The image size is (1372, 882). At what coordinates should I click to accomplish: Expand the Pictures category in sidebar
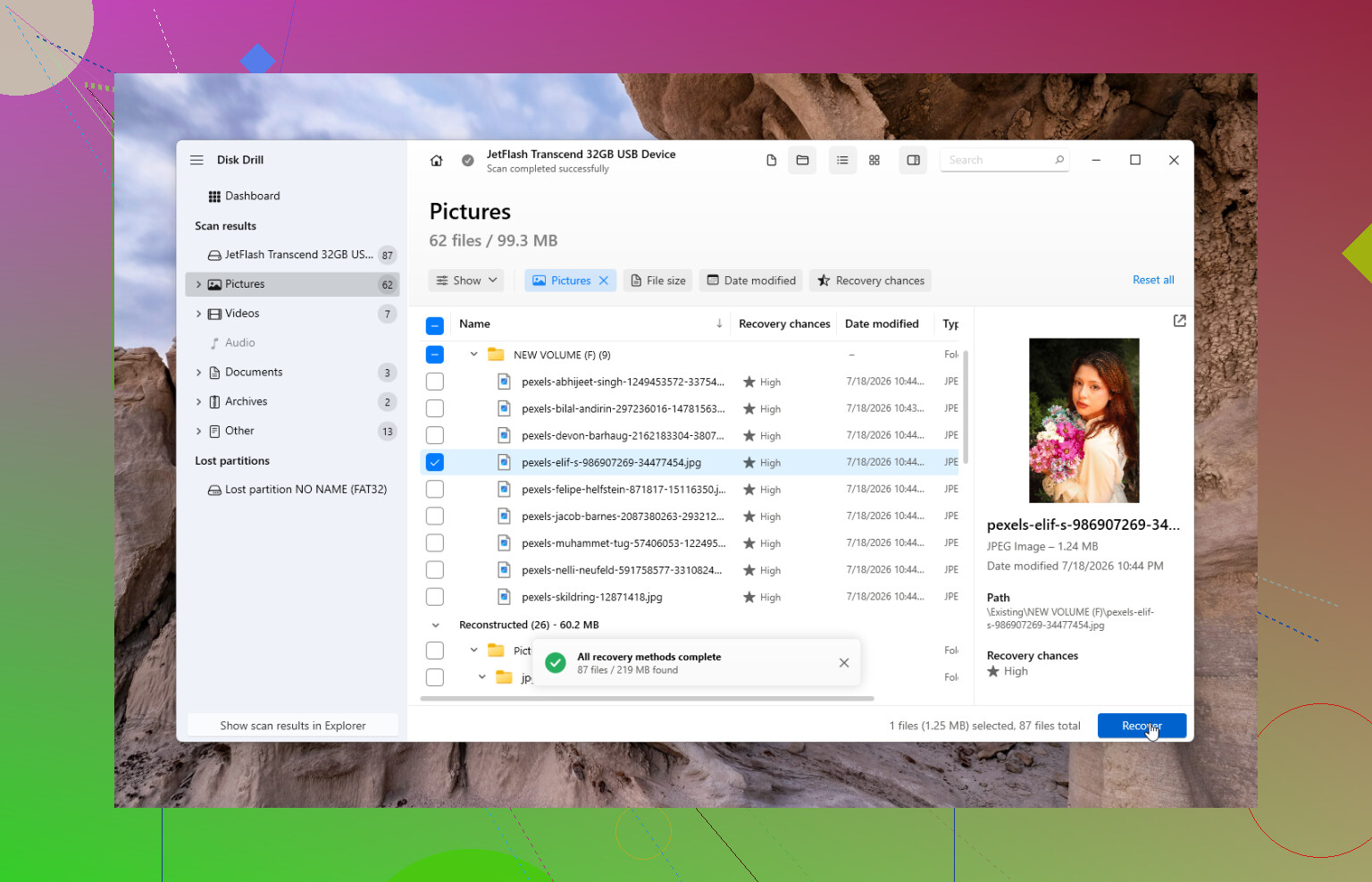pyautogui.click(x=198, y=284)
